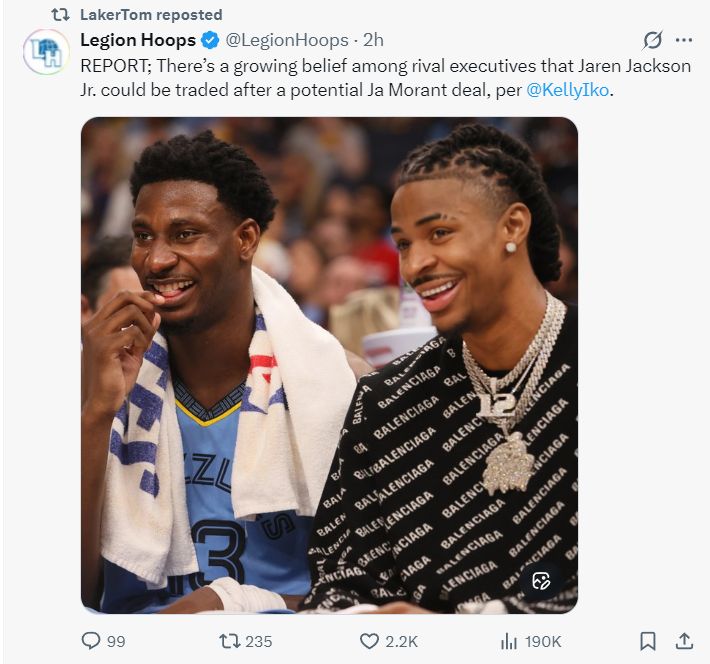Viewport: 710px width, 664px height.
Task: Open the share post menu
Action: pos(684,641)
